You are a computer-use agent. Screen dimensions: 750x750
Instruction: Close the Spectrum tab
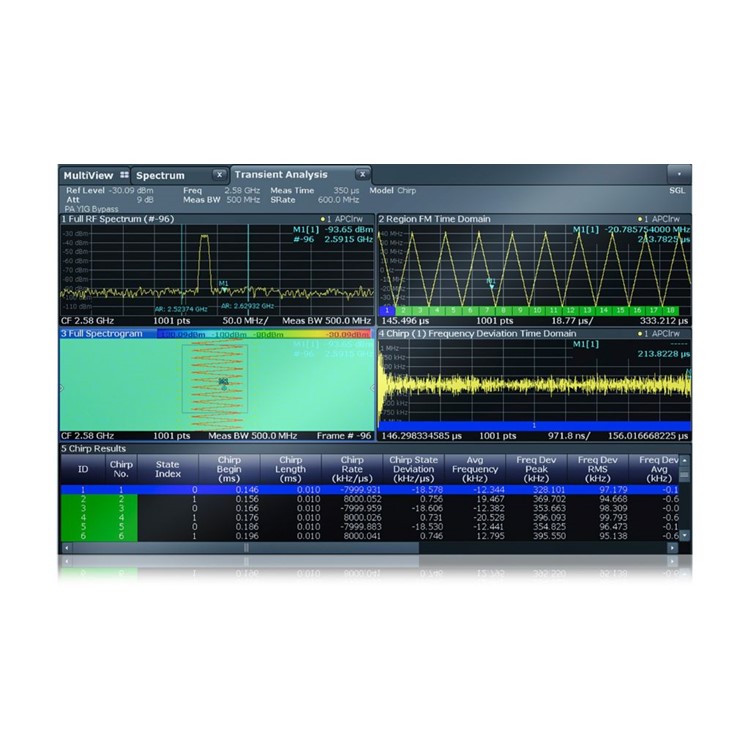tap(220, 175)
